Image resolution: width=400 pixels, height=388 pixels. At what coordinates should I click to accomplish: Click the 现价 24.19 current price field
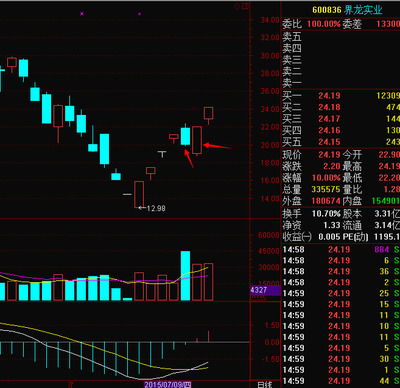click(x=311, y=155)
